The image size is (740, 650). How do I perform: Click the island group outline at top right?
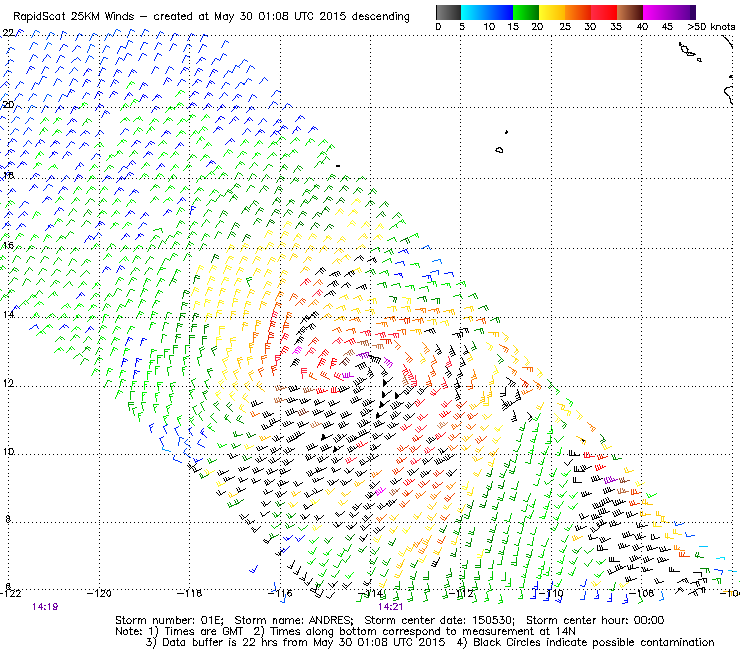pos(690,51)
